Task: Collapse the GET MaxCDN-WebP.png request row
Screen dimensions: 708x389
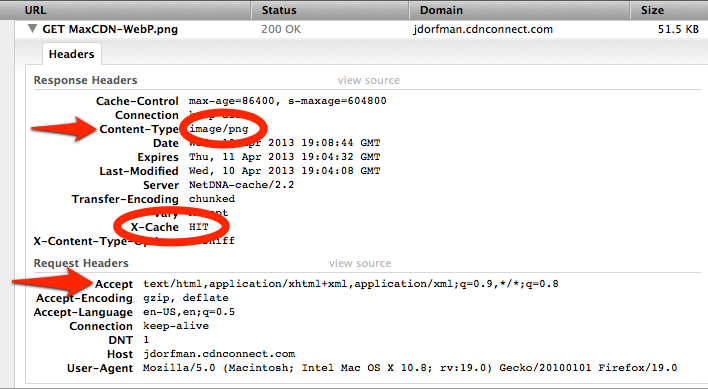Action: click(32, 29)
